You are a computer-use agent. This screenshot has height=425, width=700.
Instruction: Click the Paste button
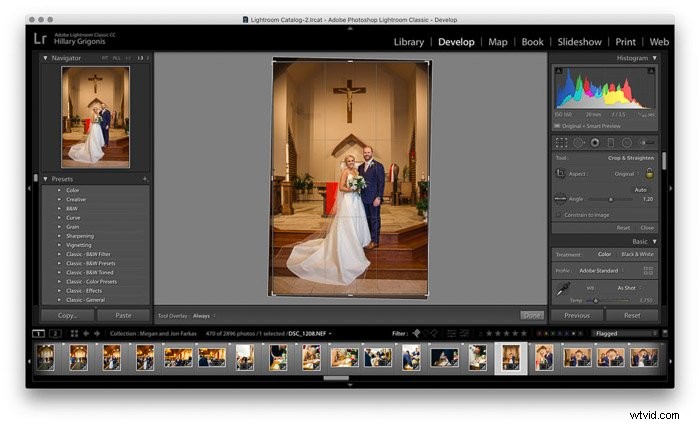[123, 315]
